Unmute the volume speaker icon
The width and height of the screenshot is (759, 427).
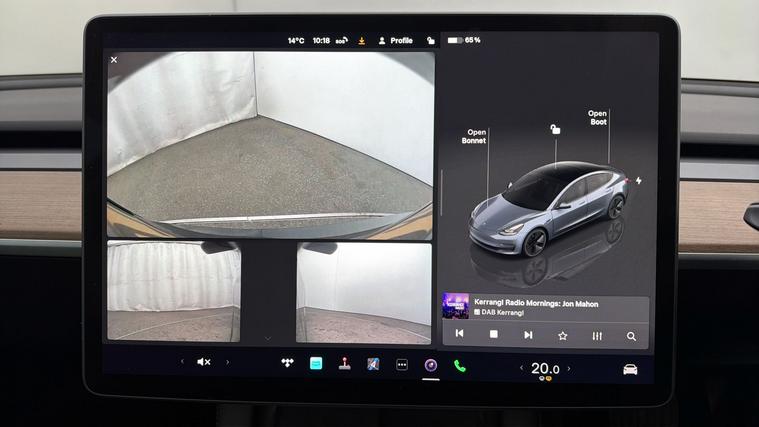coord(204,362)
